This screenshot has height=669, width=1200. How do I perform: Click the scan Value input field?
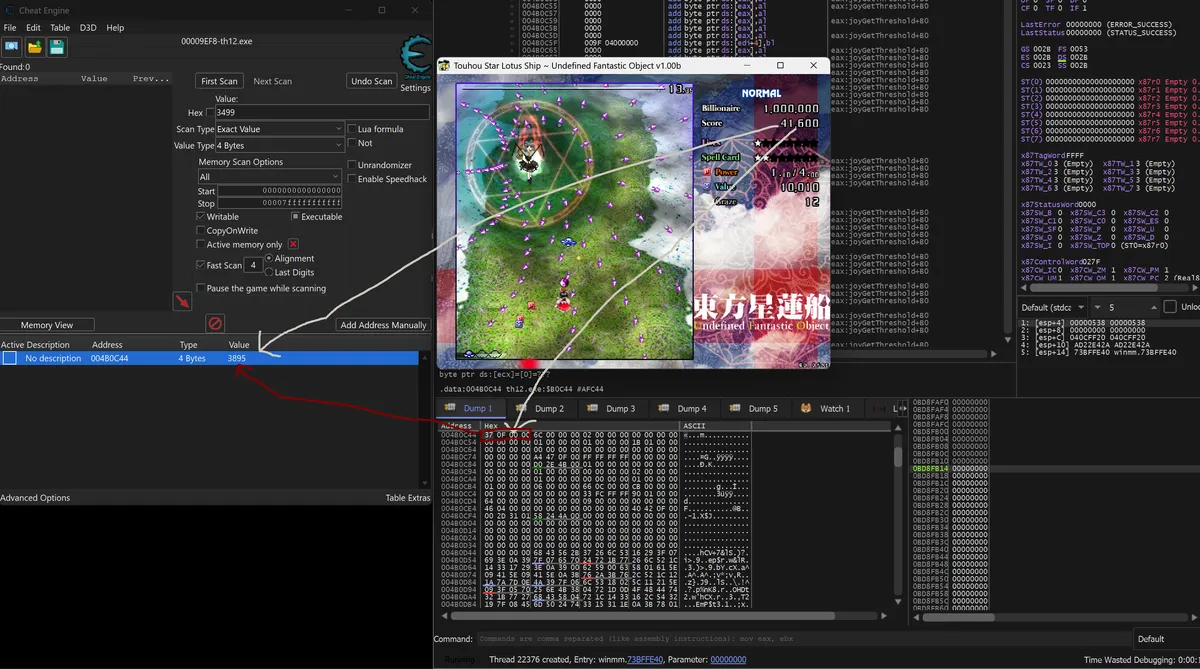click(322, 113)
